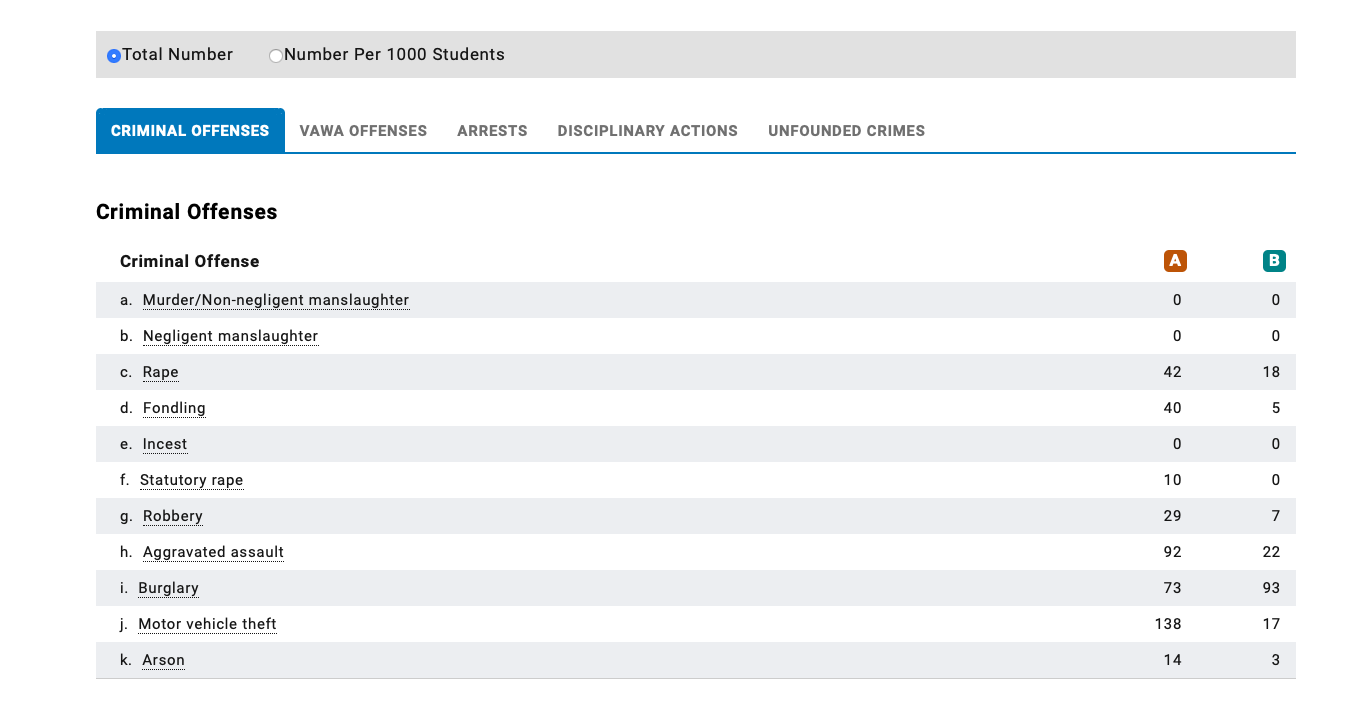The image size is (1362, 706).
Task: Click Aggravated assault value 92
Action: 1173,552
